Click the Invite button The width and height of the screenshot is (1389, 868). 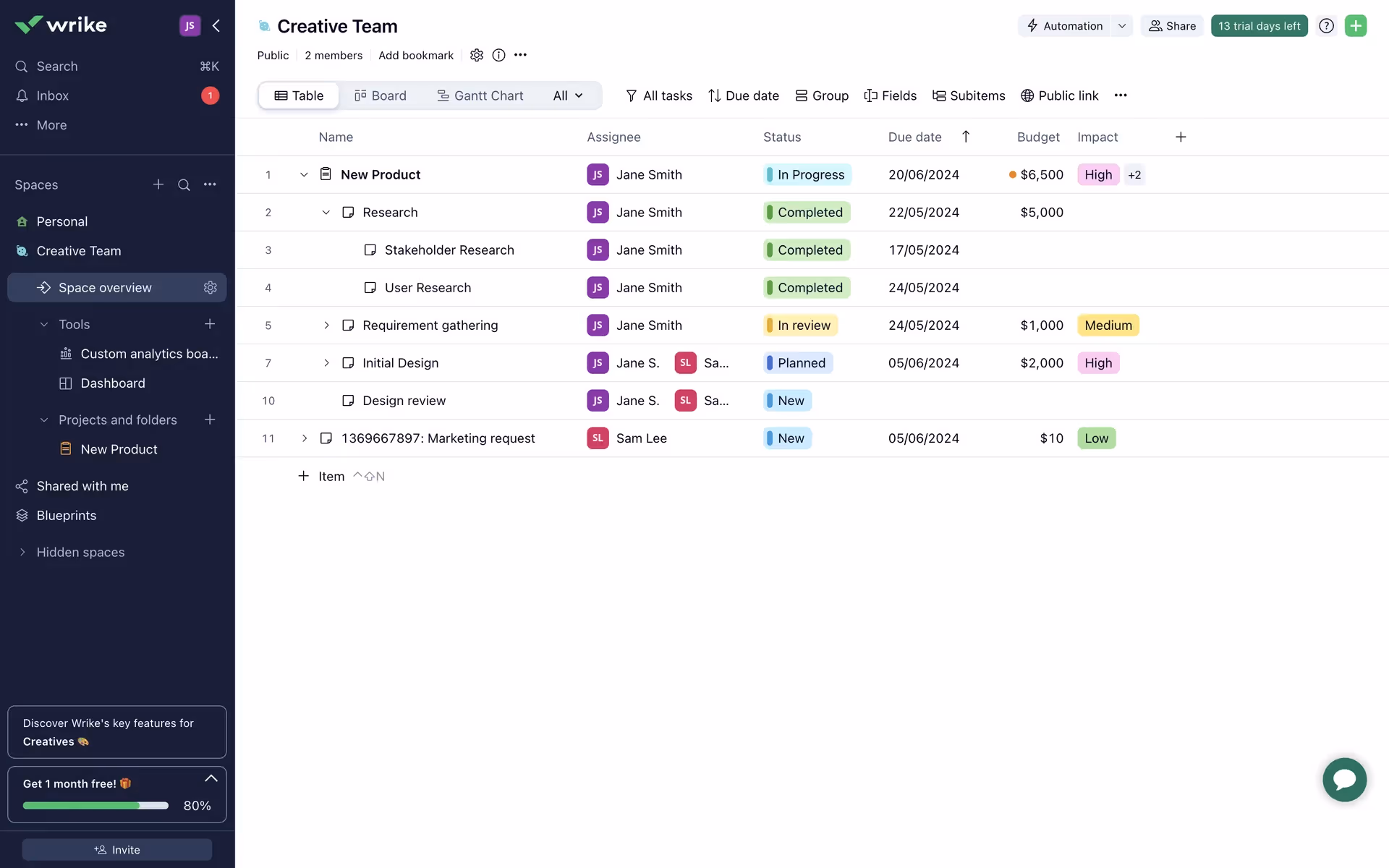coord(117,849)
